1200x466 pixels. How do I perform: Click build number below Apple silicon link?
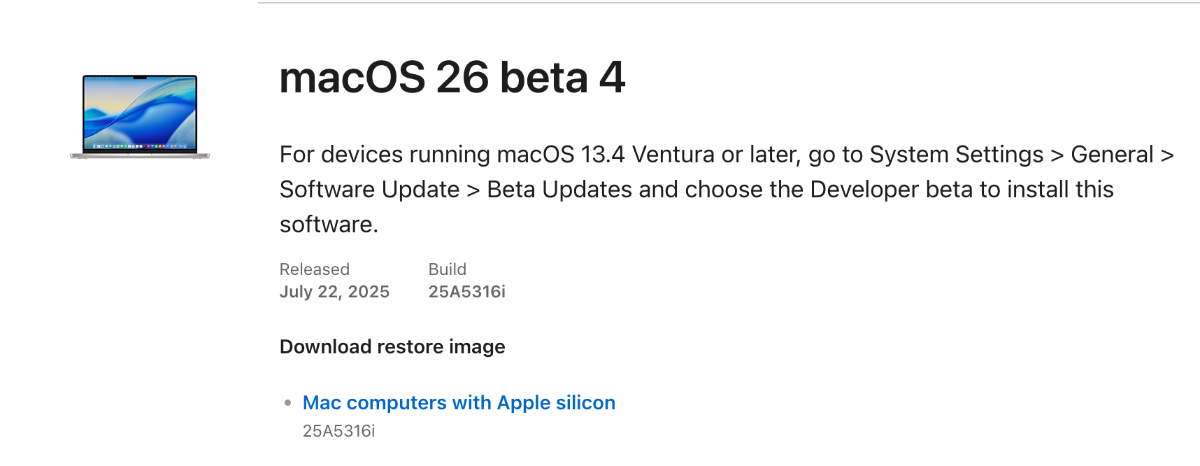click(x=339, y=431)
